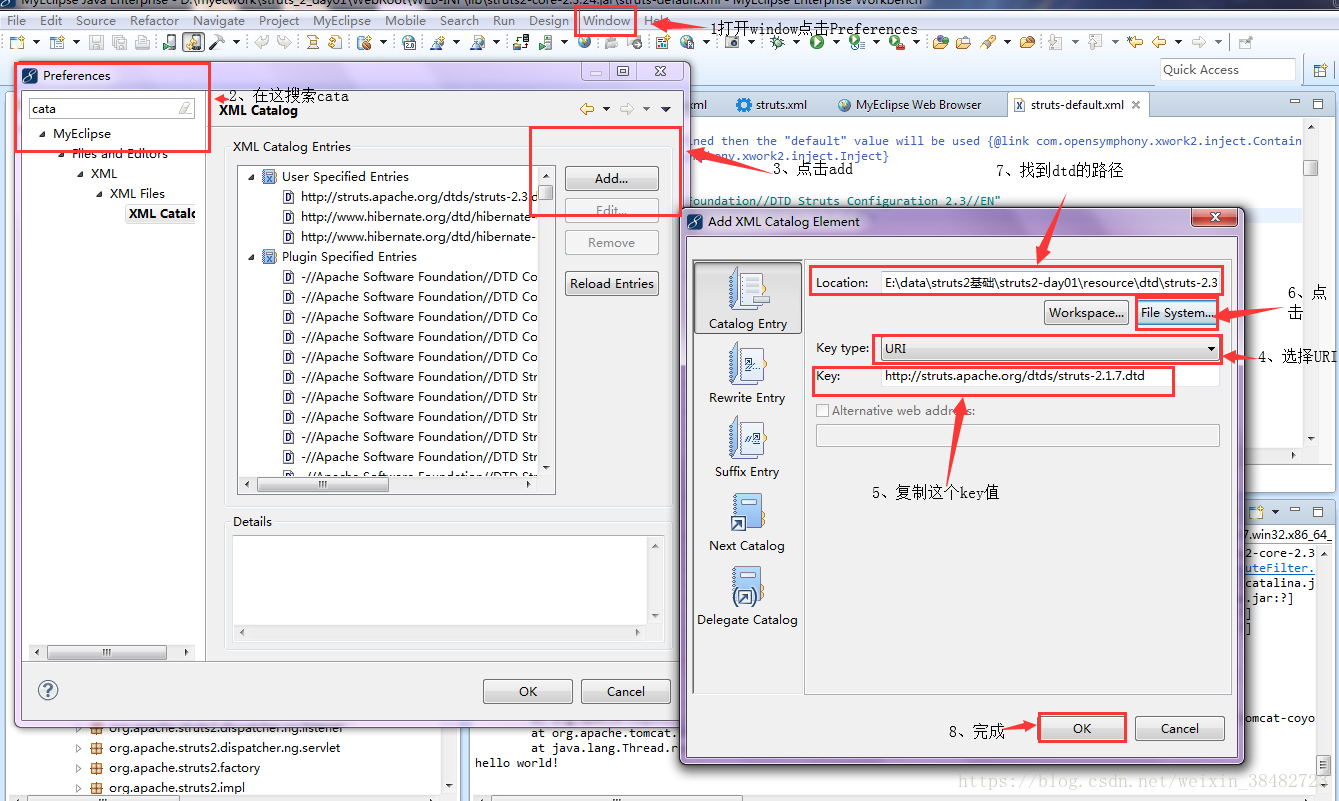Expand the org.apache.struts2.factory package

[79, 768]
